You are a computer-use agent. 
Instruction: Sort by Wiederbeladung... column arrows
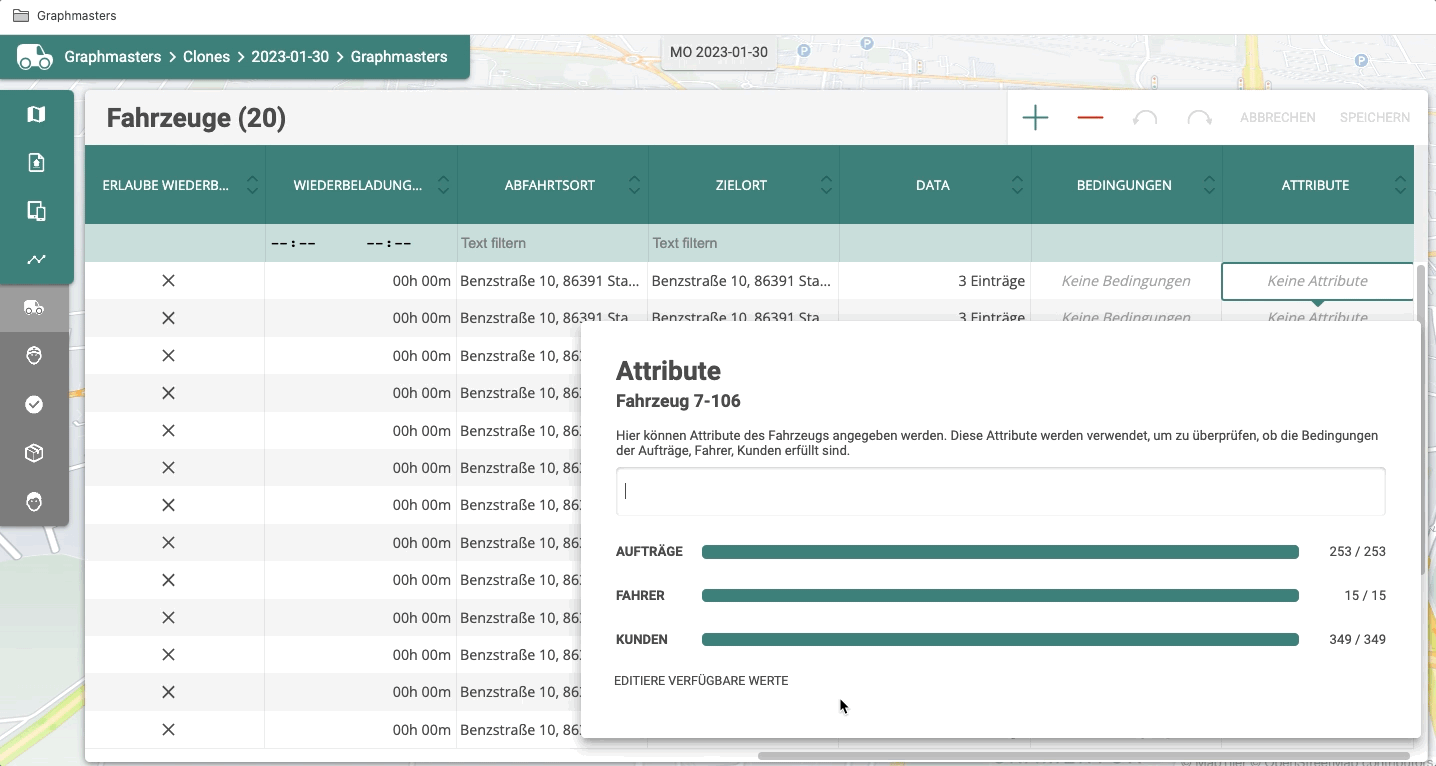tap(443, 185)
